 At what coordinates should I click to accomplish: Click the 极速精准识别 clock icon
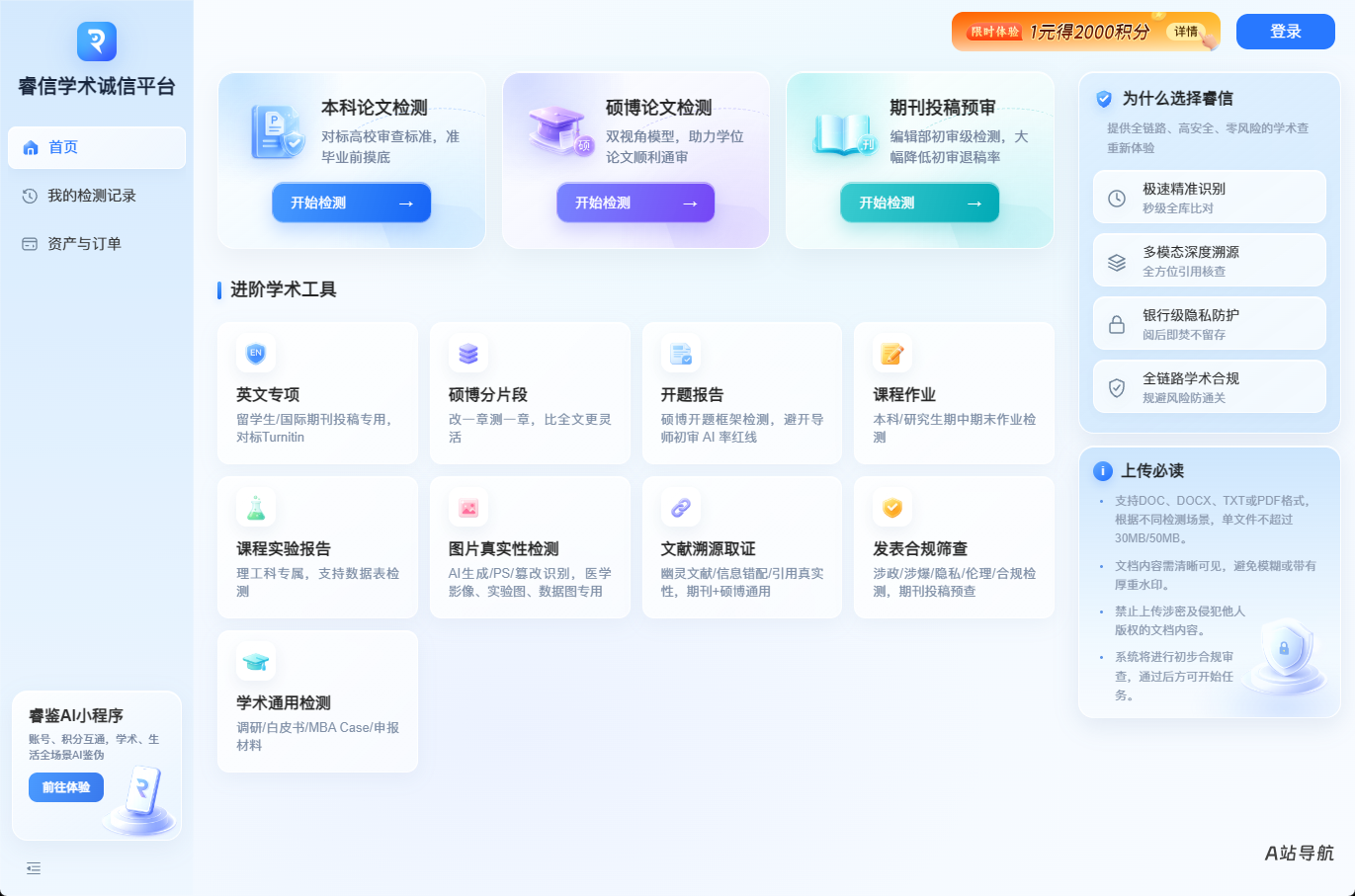(x=1117, y=198)
